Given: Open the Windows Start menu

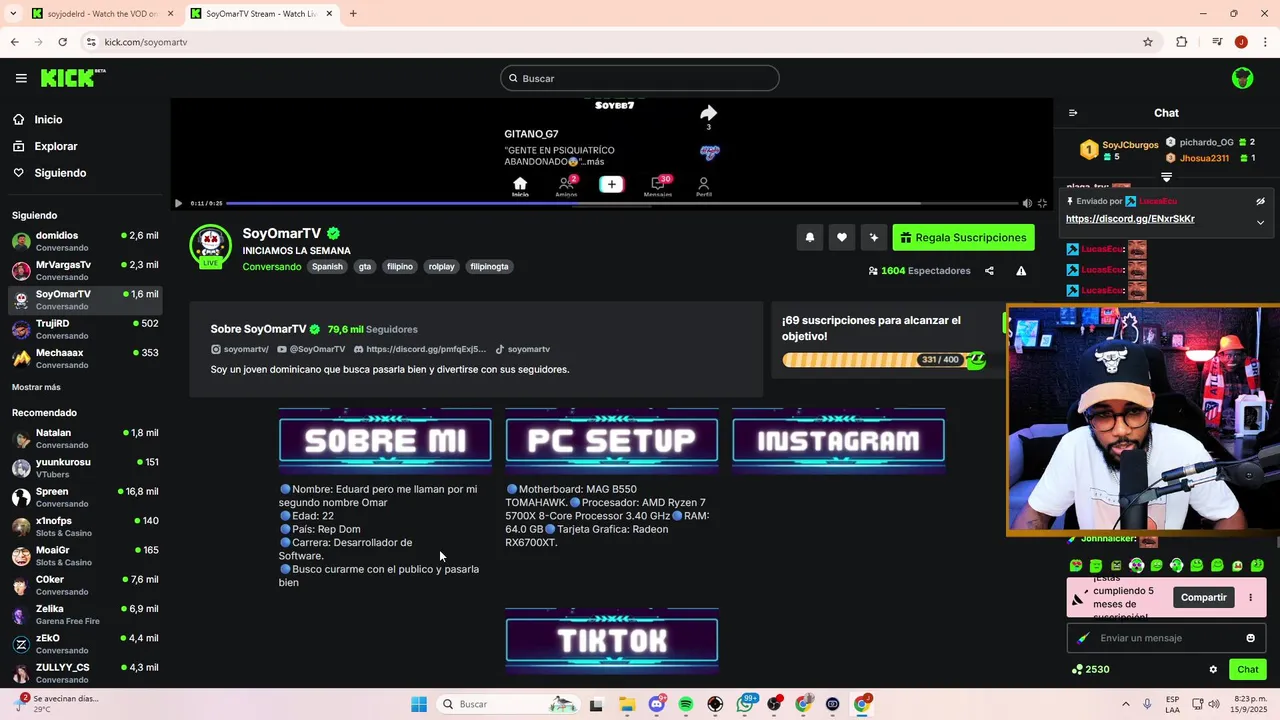Looking at the screenshot, I should click(419, 704).
